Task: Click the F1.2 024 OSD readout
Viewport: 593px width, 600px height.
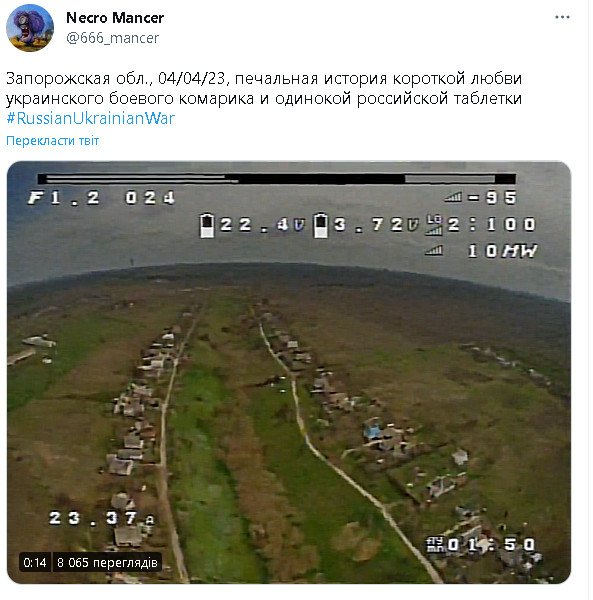Action: click(102, 198)
